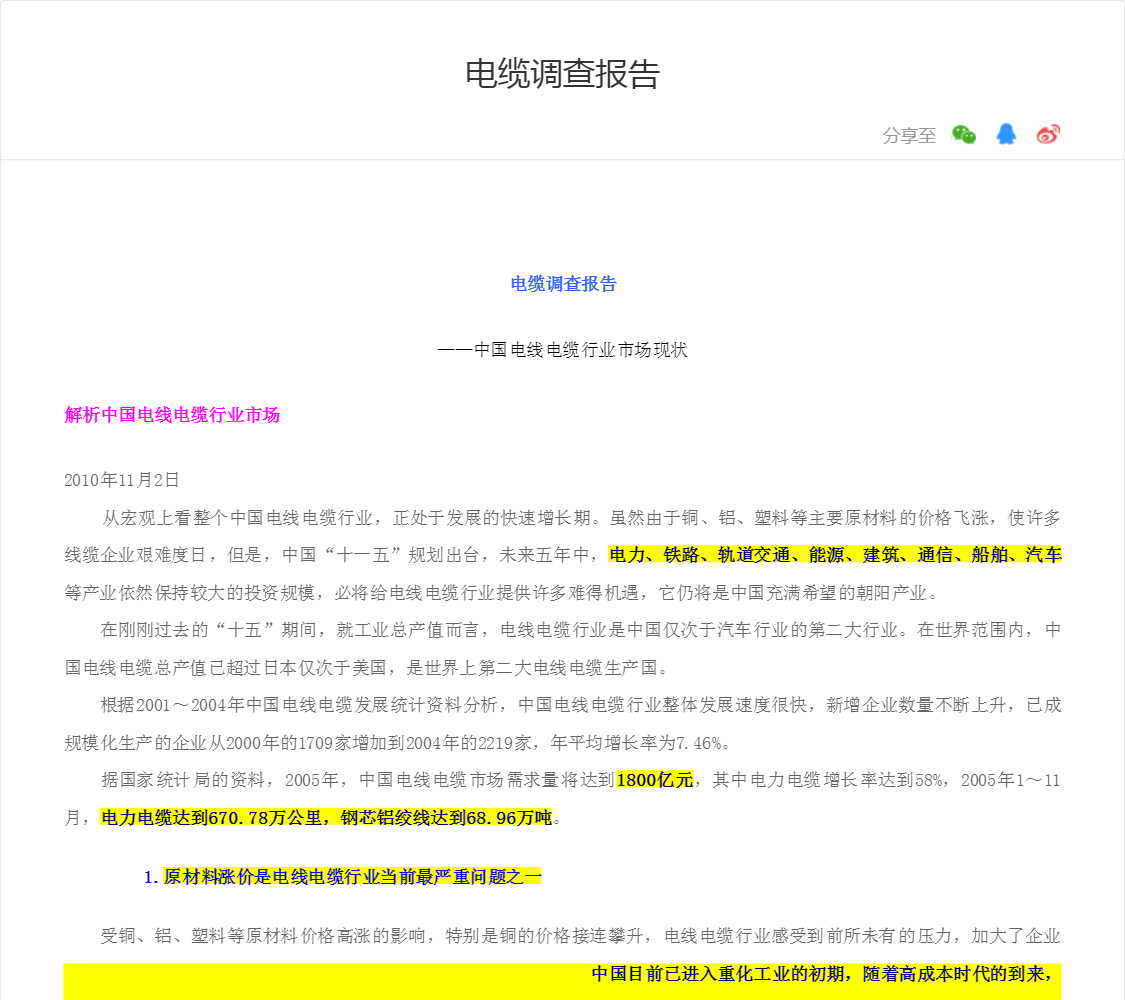The image size is (1125, 1000).
Task: Share the report to QQ
Action: [1006, 134]
